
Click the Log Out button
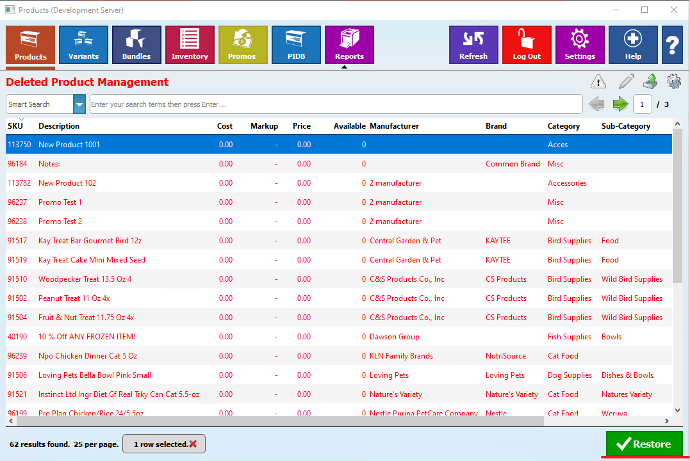[x=526, y=44]
